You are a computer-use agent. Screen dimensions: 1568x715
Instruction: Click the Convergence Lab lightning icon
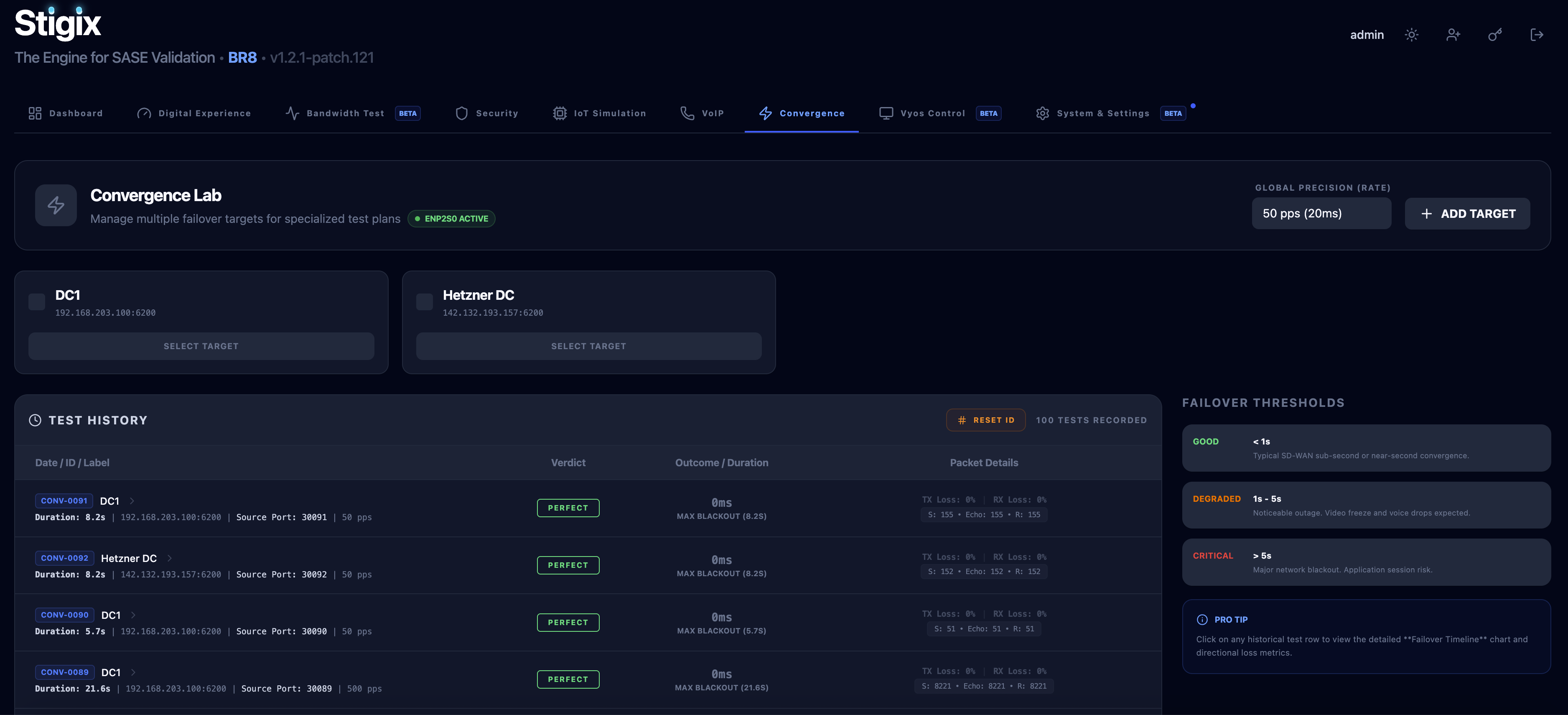56,205
